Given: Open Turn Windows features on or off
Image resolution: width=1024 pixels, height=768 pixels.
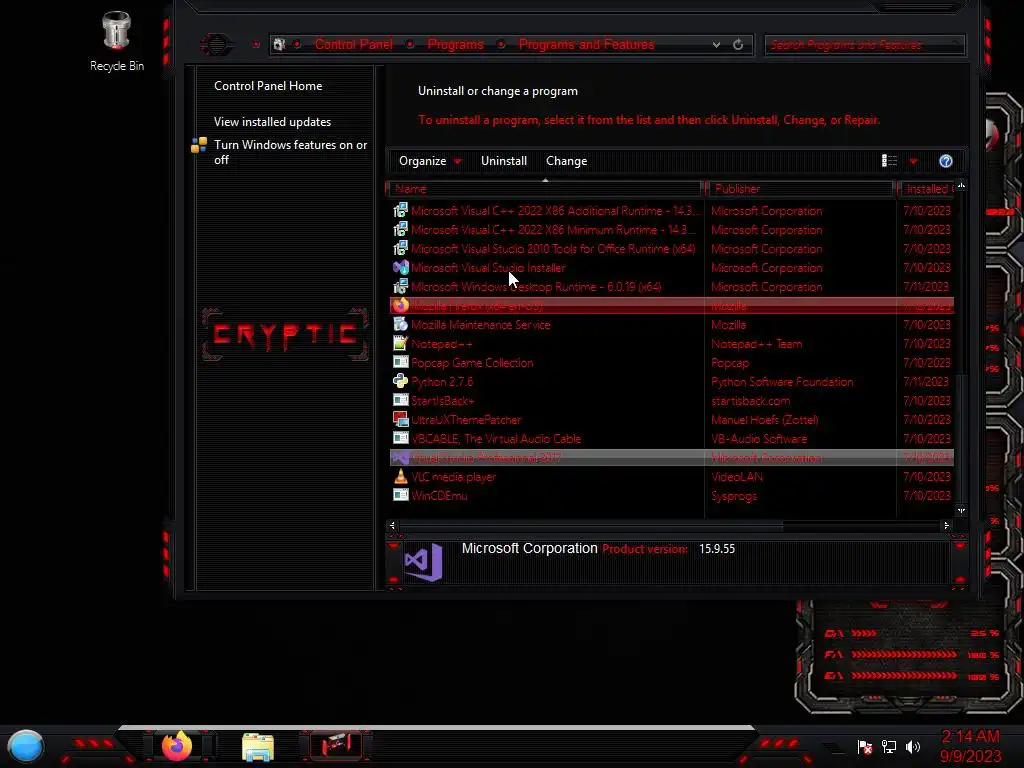Looking at the screenshot, I should 290,152.
